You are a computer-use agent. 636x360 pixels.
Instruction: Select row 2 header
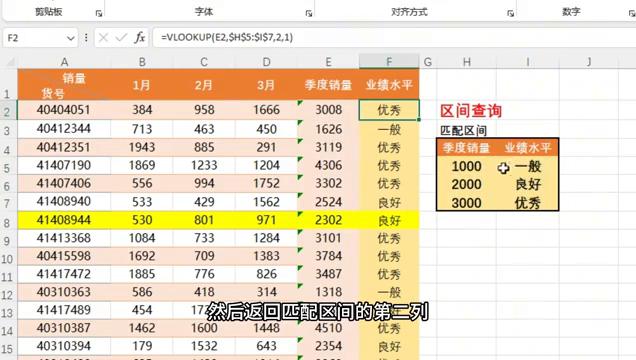tap(8, 111)
